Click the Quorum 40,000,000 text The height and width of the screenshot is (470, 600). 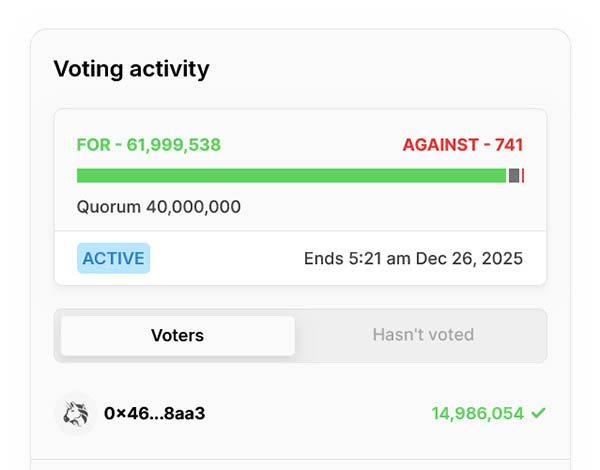(x=159, y=208)
